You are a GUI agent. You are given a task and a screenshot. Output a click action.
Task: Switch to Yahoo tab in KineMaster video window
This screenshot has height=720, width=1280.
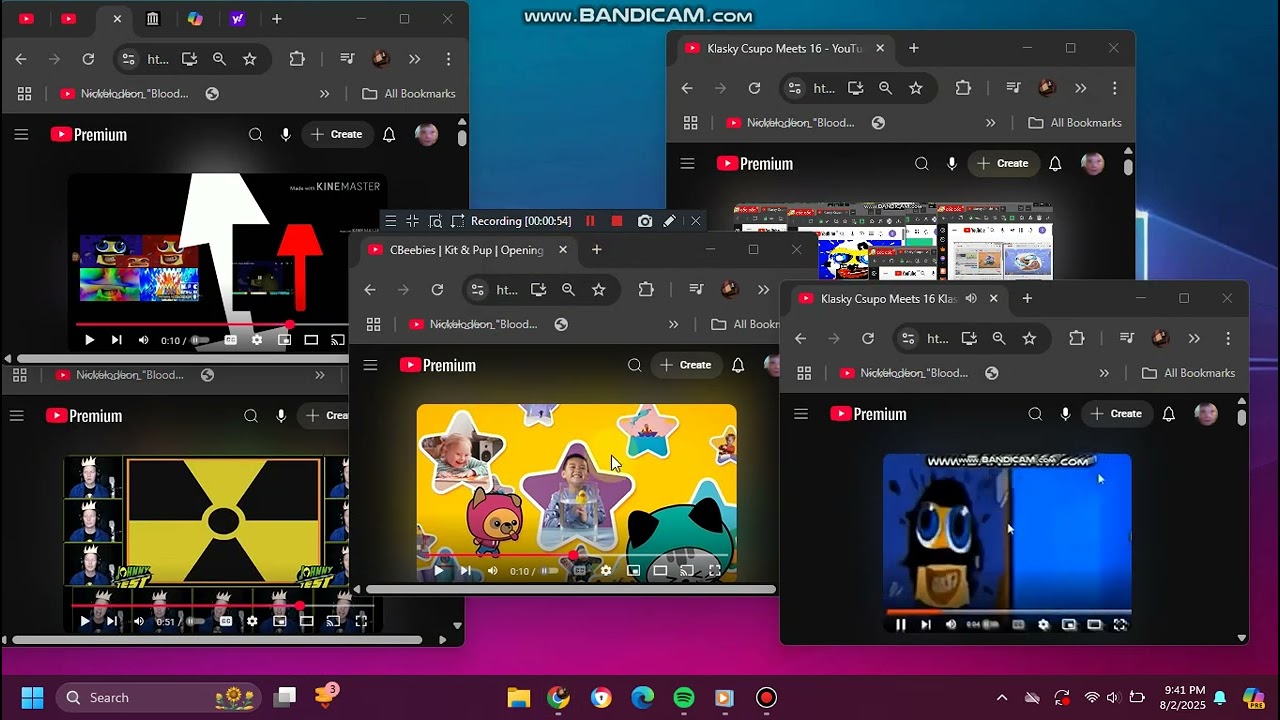[237, 19]
